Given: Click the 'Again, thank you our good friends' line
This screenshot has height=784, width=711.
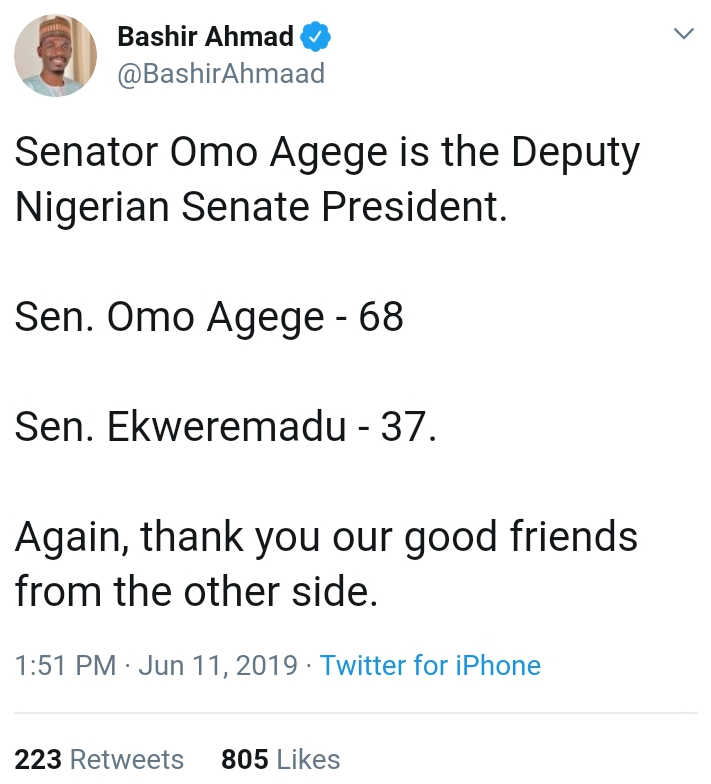Looking at the screenshot, I should tap(326, 537).
